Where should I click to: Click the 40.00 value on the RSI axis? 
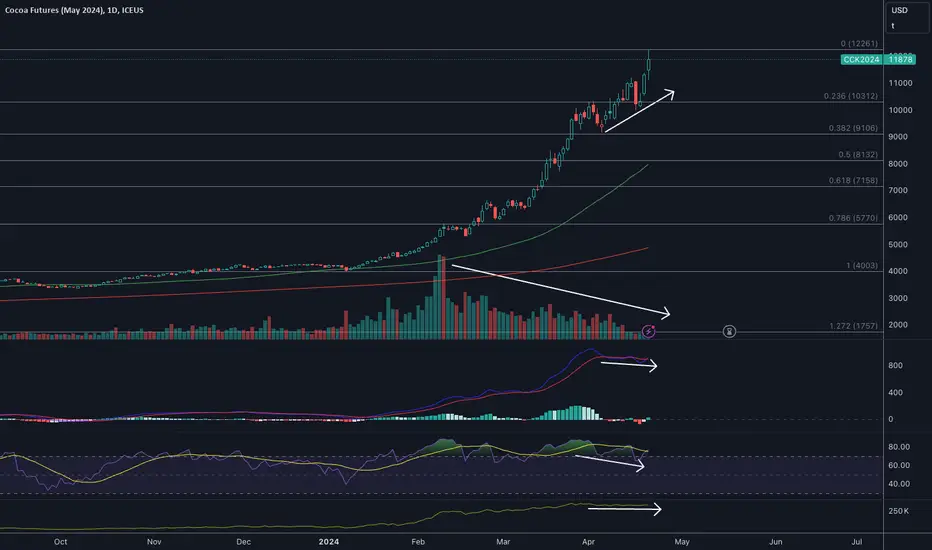(899, 483)
